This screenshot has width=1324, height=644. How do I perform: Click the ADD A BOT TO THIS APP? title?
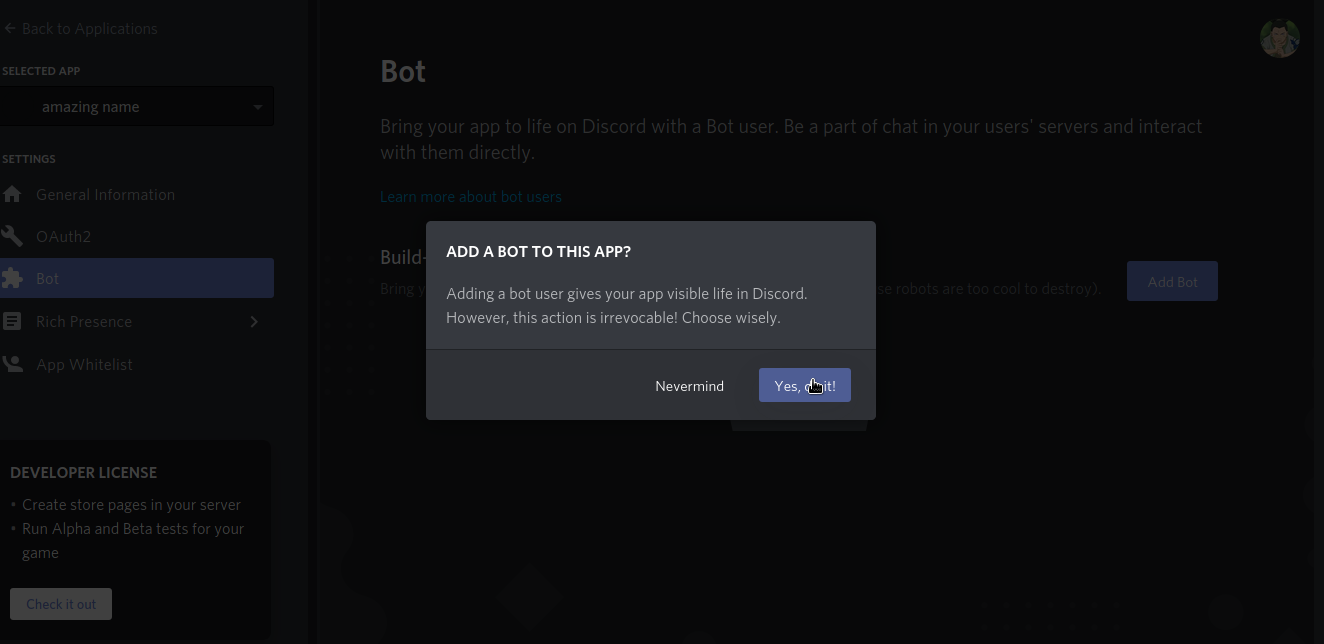538,252
